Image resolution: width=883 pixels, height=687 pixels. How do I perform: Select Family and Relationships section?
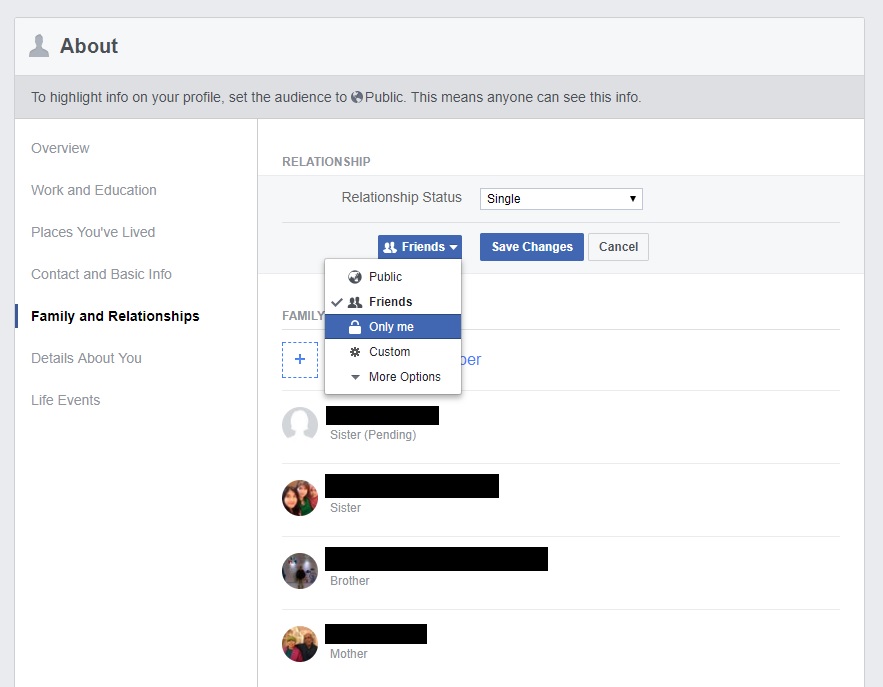pos(115,316)
